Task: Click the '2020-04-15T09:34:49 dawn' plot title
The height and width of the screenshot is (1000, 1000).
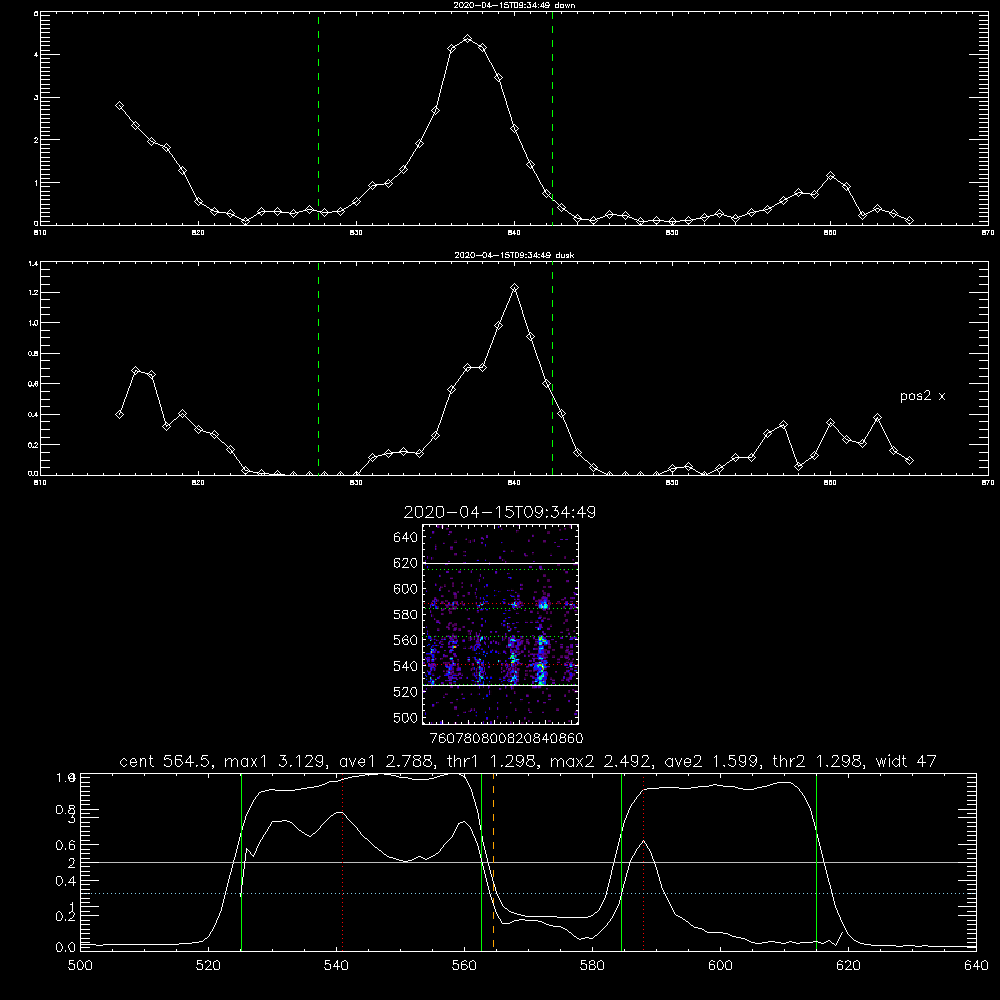Action: coord(514,5)
